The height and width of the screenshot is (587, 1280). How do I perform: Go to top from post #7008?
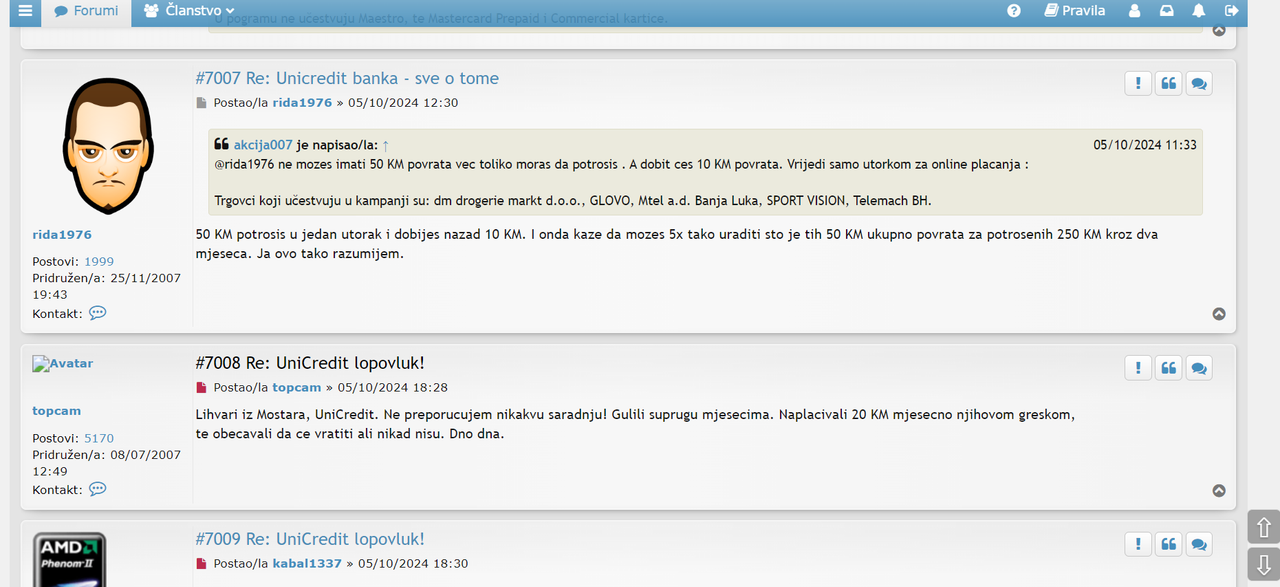pyautogui.click(x=1219, y=490)
